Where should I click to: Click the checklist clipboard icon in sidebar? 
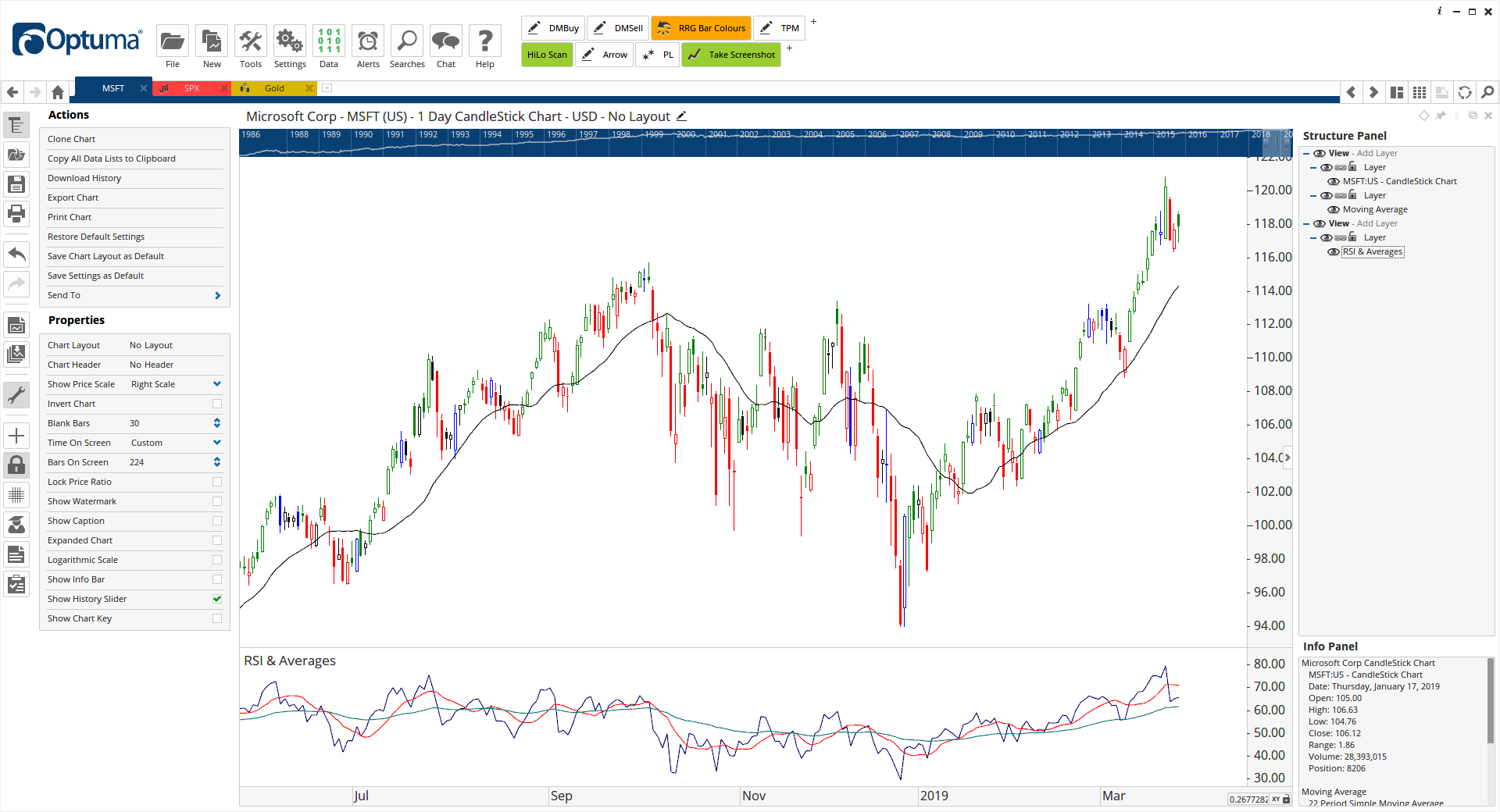pyautogui.click(x=16, y=584)
